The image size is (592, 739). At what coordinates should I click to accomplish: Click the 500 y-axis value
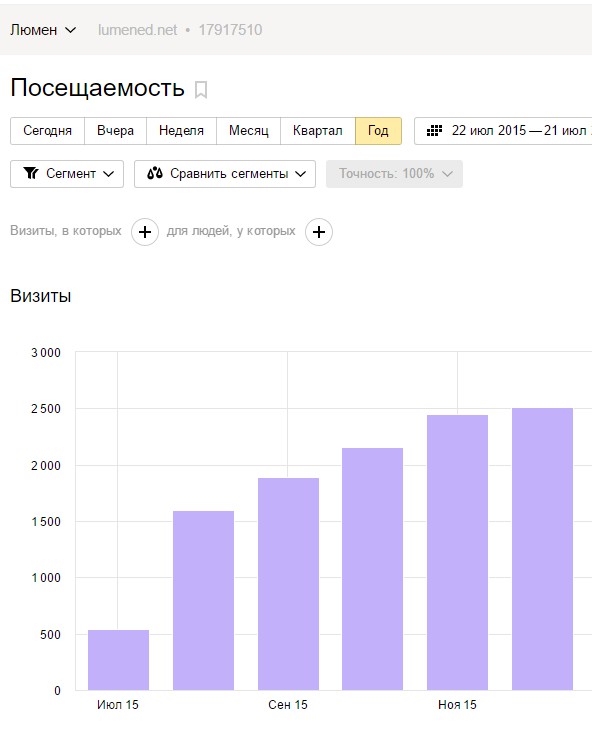pos(50,635)
